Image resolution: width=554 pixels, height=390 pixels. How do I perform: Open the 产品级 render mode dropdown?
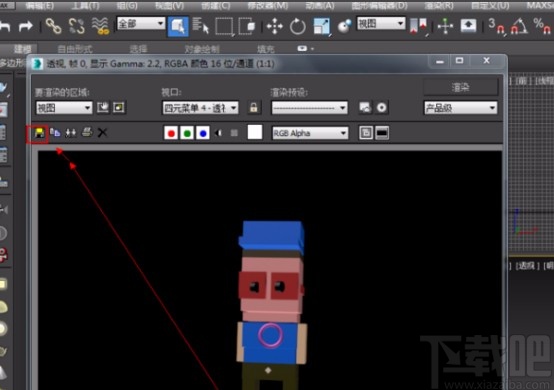pos(460,108)
